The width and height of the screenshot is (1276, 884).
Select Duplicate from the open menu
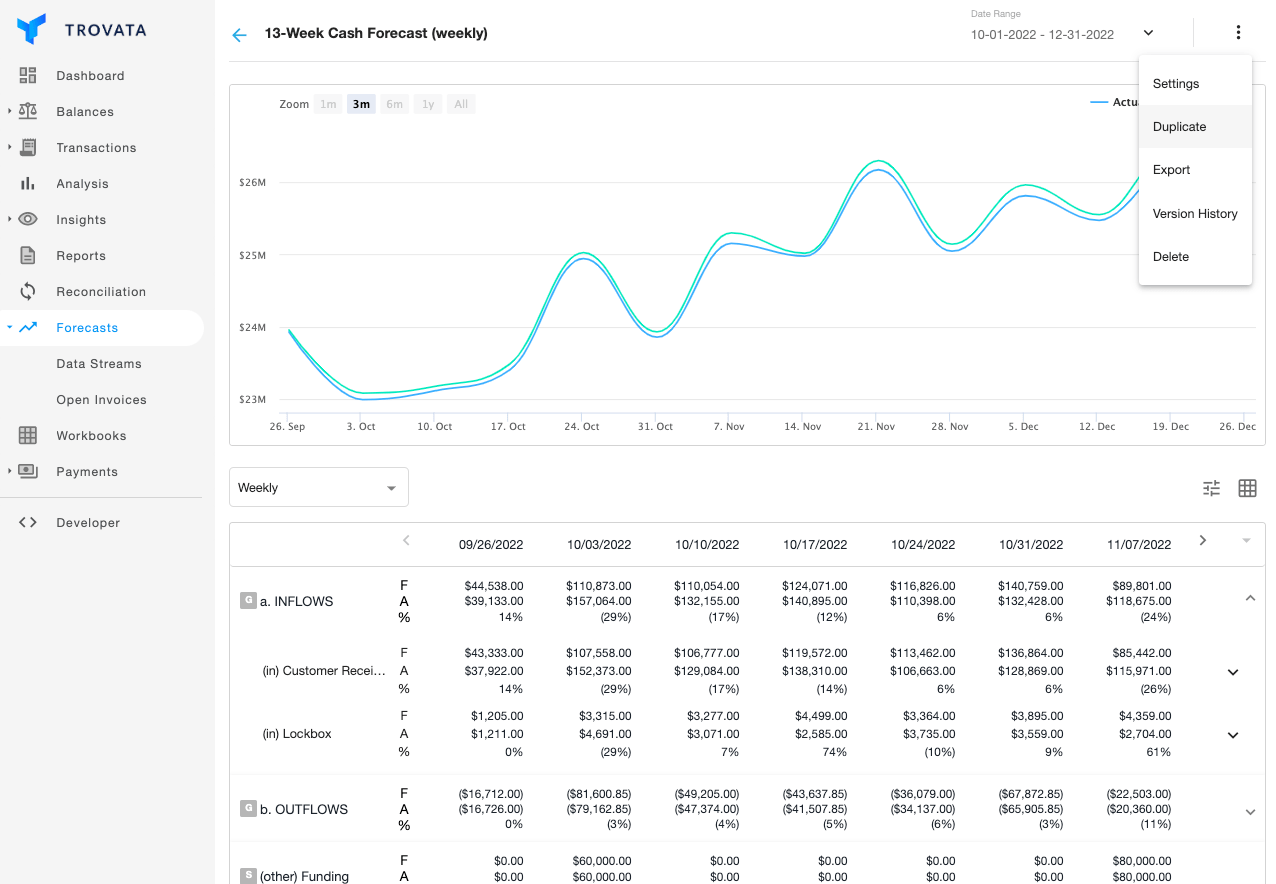(1179, 127)
